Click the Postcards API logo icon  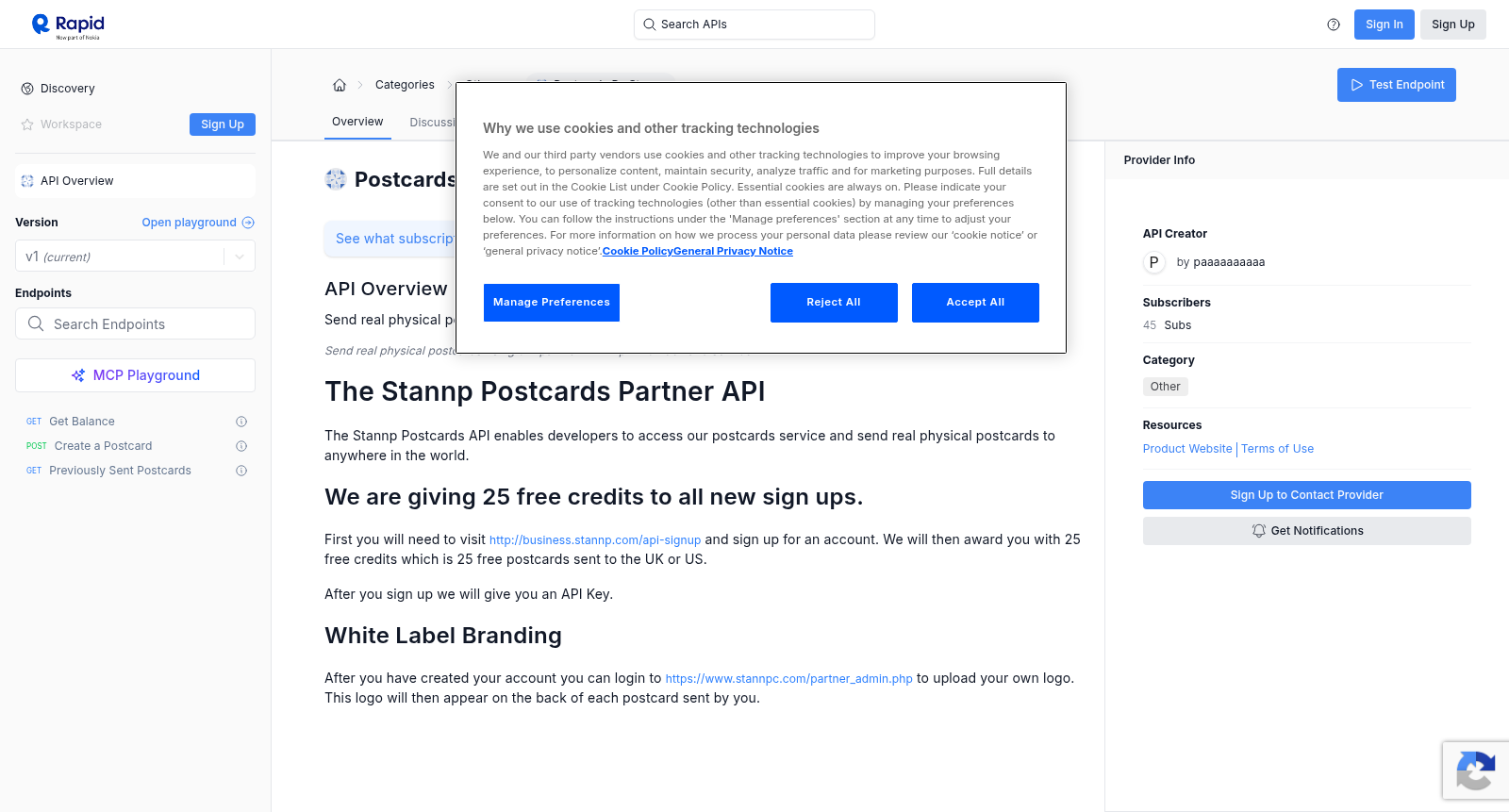coord(336,179)
